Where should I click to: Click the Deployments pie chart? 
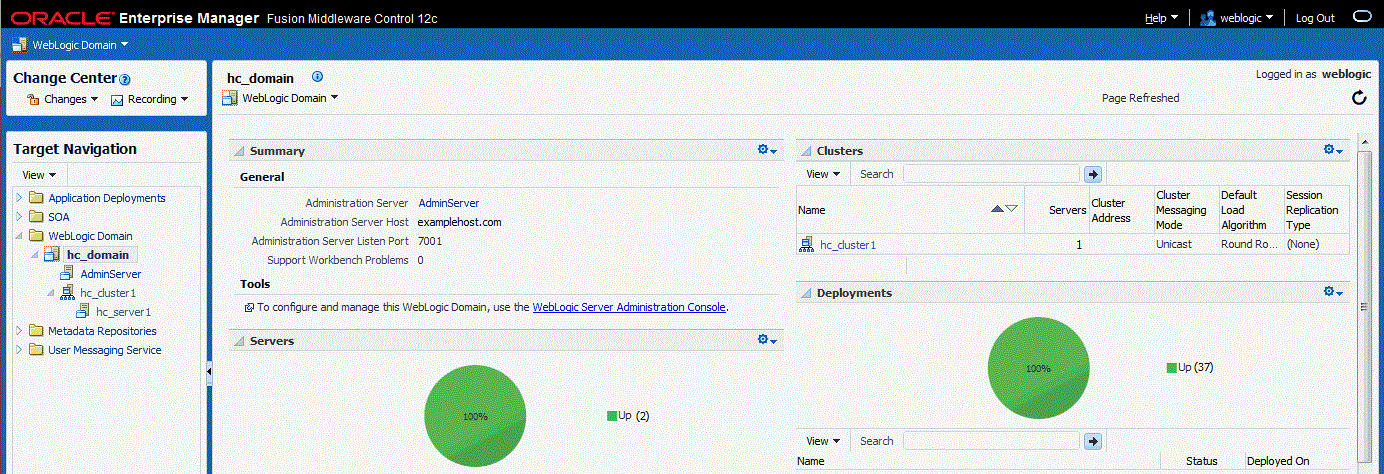click(x=1039, y=368)
